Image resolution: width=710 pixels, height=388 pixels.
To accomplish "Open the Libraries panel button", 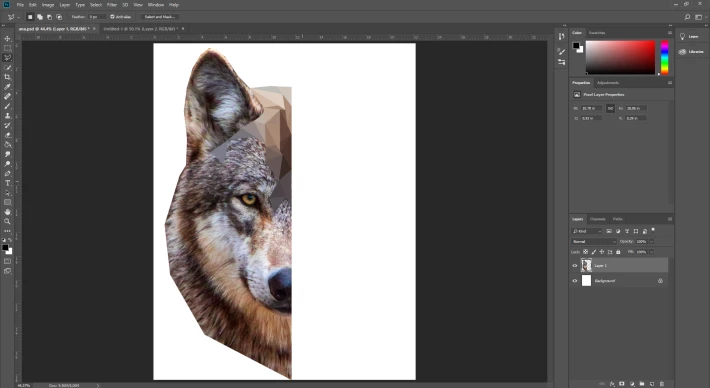I will click(692, 52).
